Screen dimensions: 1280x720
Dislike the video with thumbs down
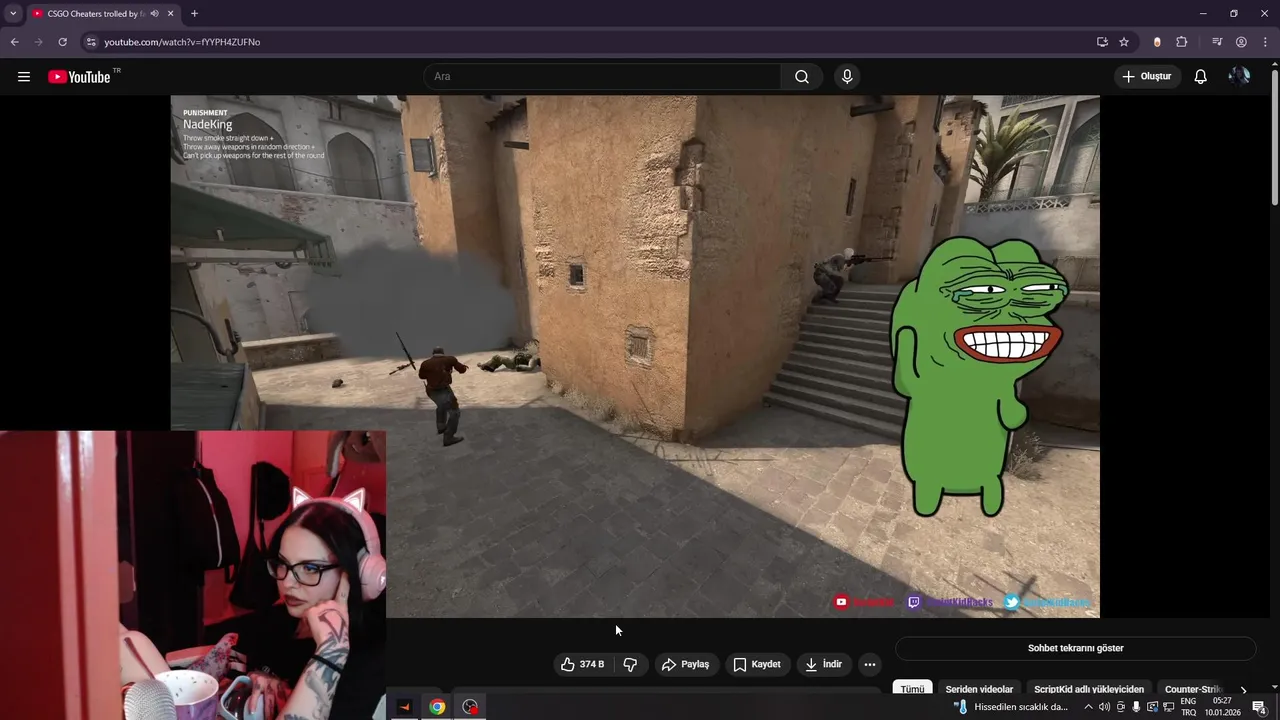tap(630, 664)
